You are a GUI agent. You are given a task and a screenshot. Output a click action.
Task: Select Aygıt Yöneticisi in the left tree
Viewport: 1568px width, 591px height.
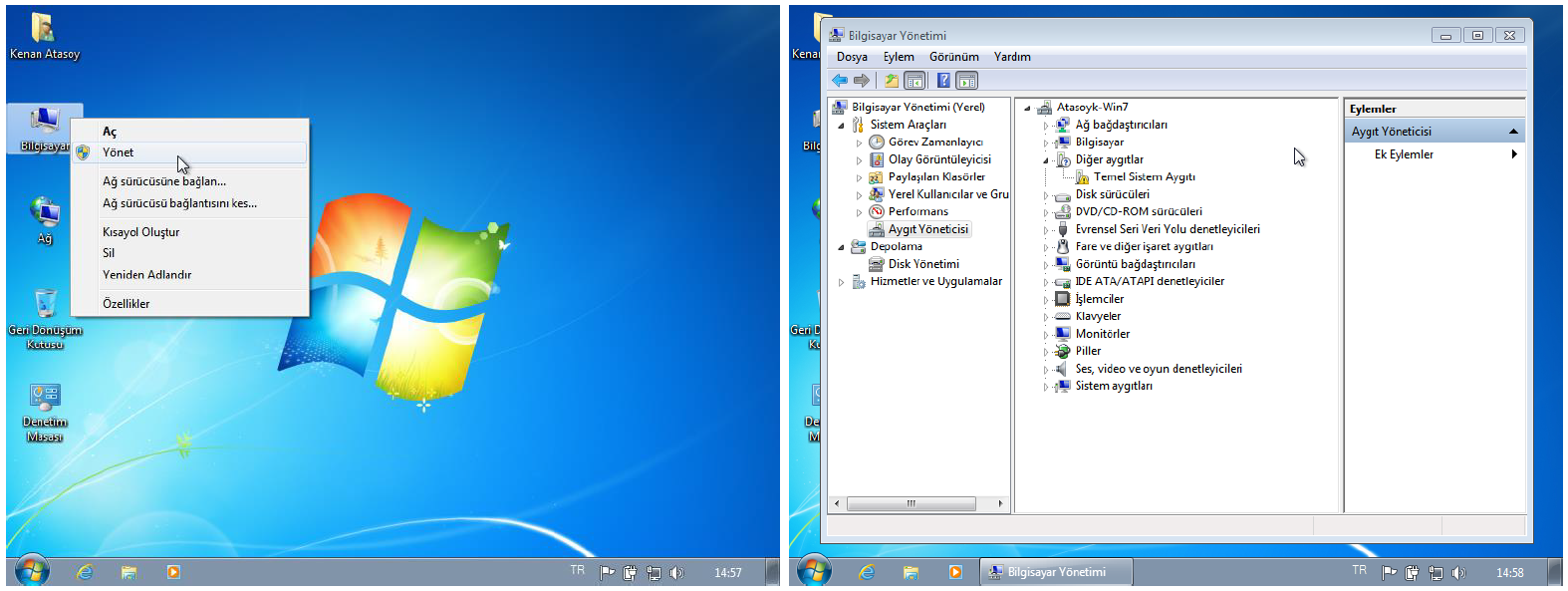pos(927,229)
